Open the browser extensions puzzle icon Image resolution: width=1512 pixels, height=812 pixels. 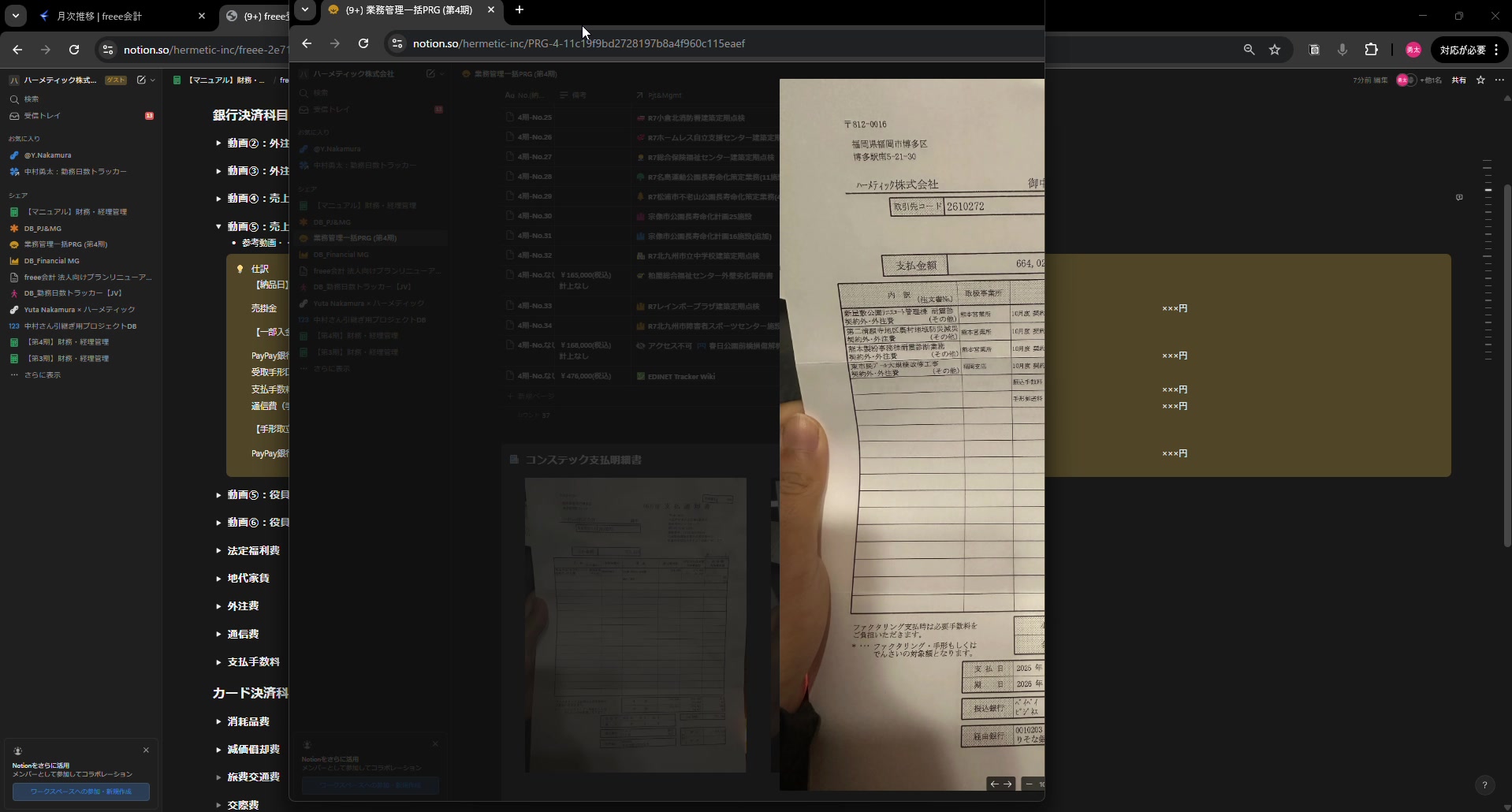(1371, 50)
